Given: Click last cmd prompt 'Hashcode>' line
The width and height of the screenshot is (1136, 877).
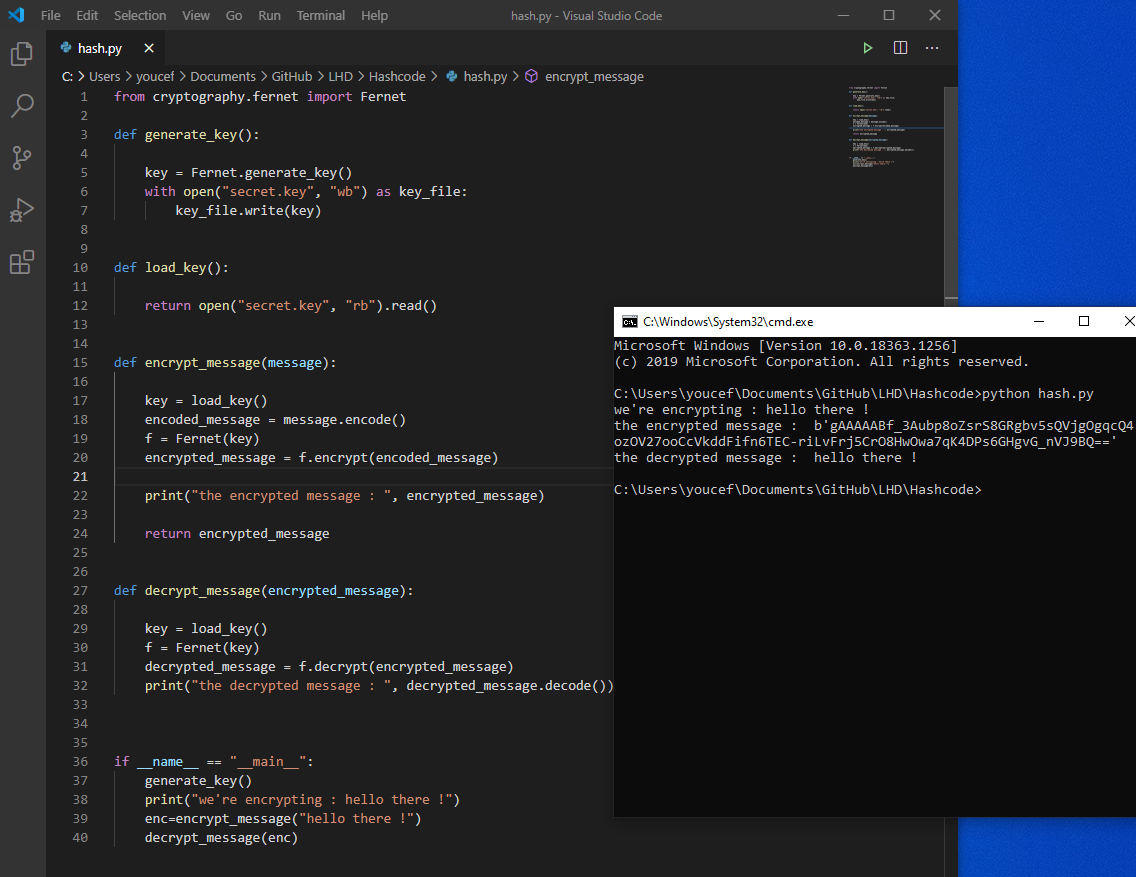Looking at the screenshot, I should [x=797, y=490].
